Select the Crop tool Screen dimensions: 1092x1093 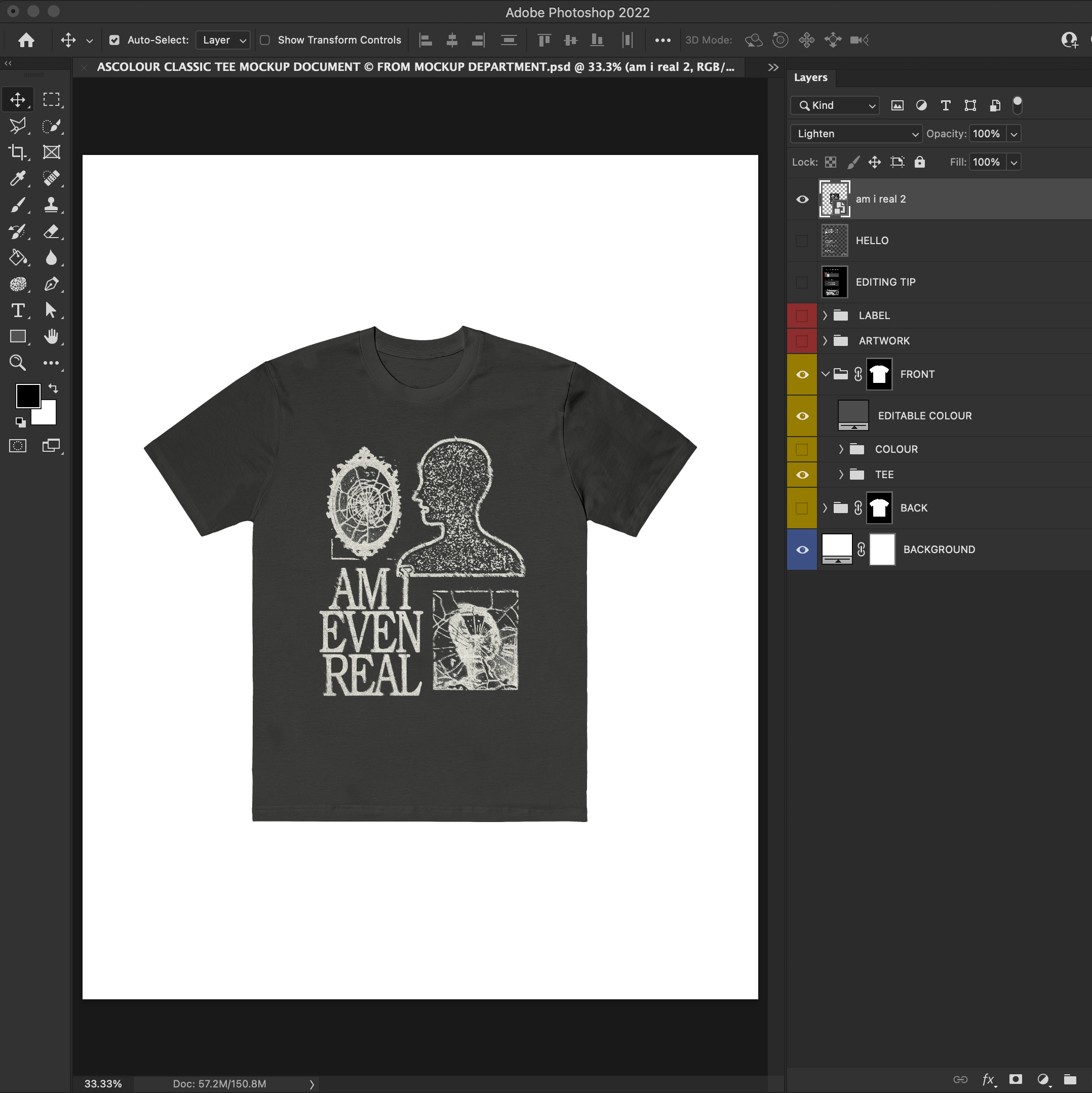pos(18,152)
